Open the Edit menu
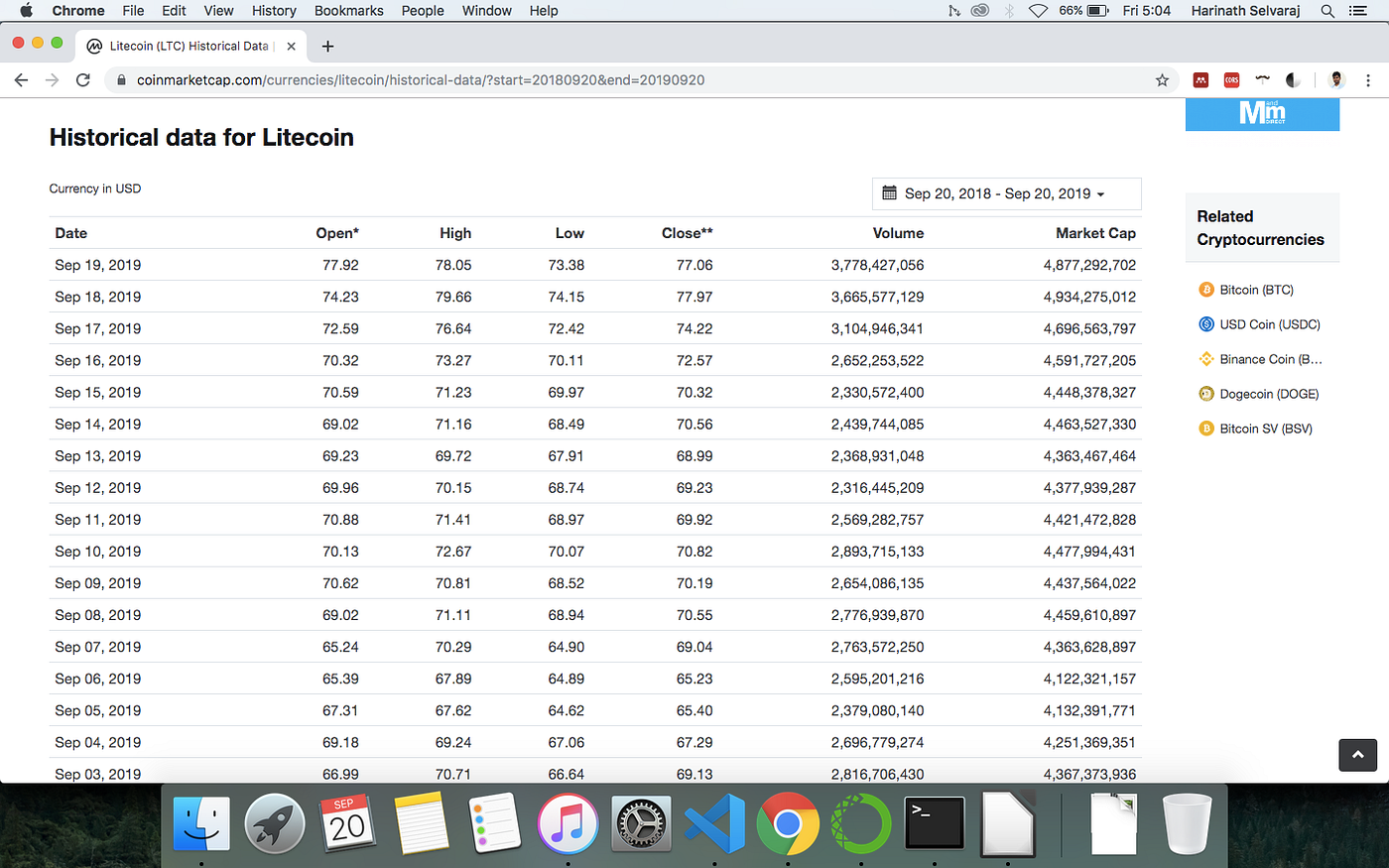This screenshot has width=1389, height=868. (x=175, y=11)
